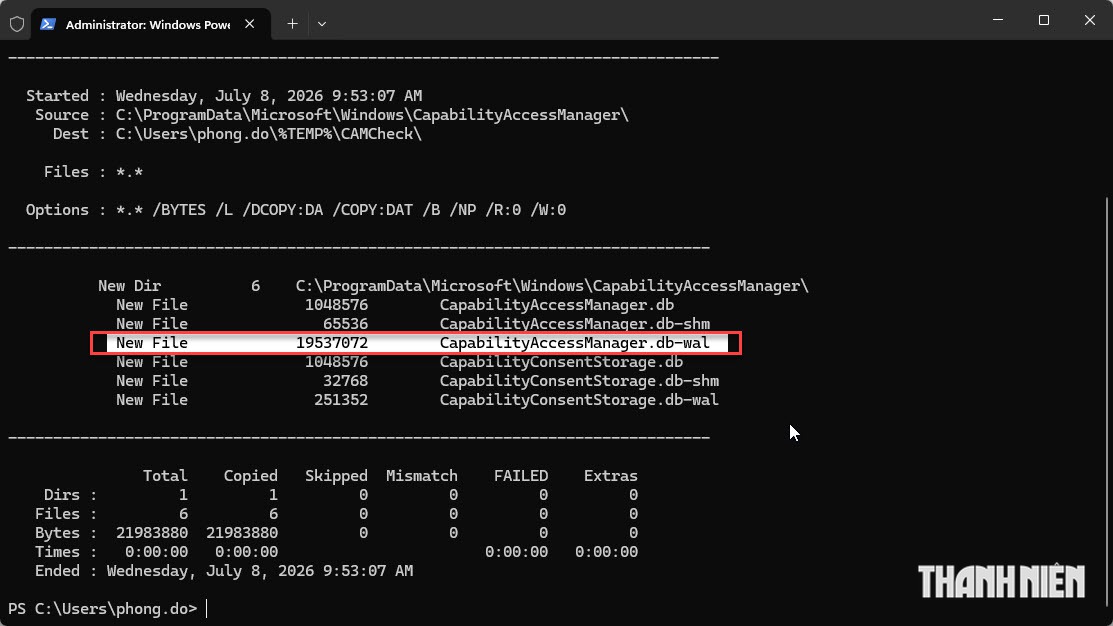Screen dimensions: 1113x626
Task: Select the Administrator: Windows PowerShell tab
Action: pyautogui.click(x=151, y=24)
